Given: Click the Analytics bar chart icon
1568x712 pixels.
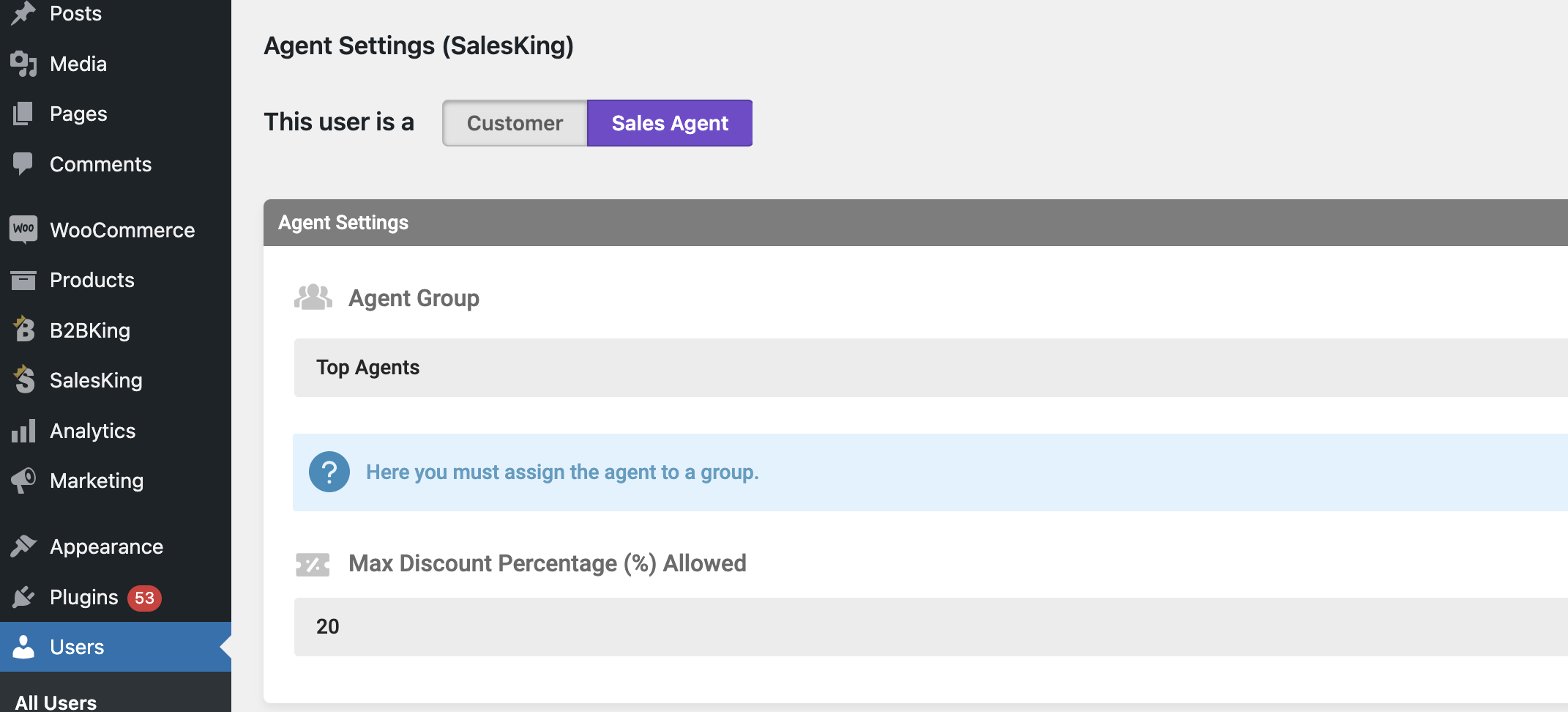Looking at the screenshot, I should click(23, 431).
